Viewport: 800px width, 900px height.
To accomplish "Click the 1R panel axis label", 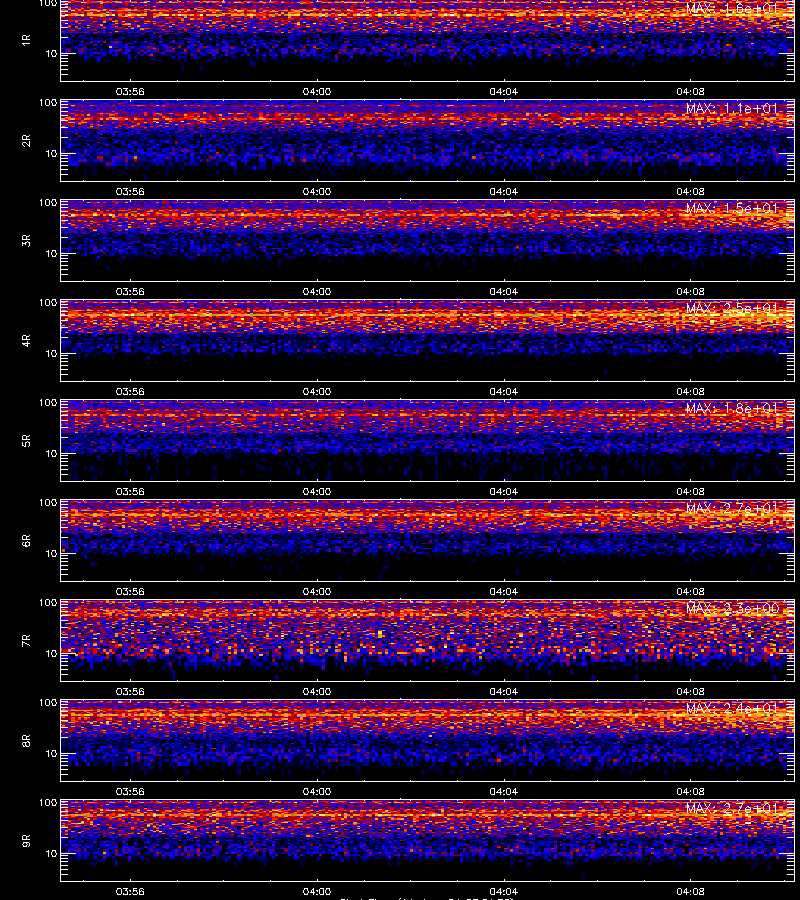I will tap(26, 40).
